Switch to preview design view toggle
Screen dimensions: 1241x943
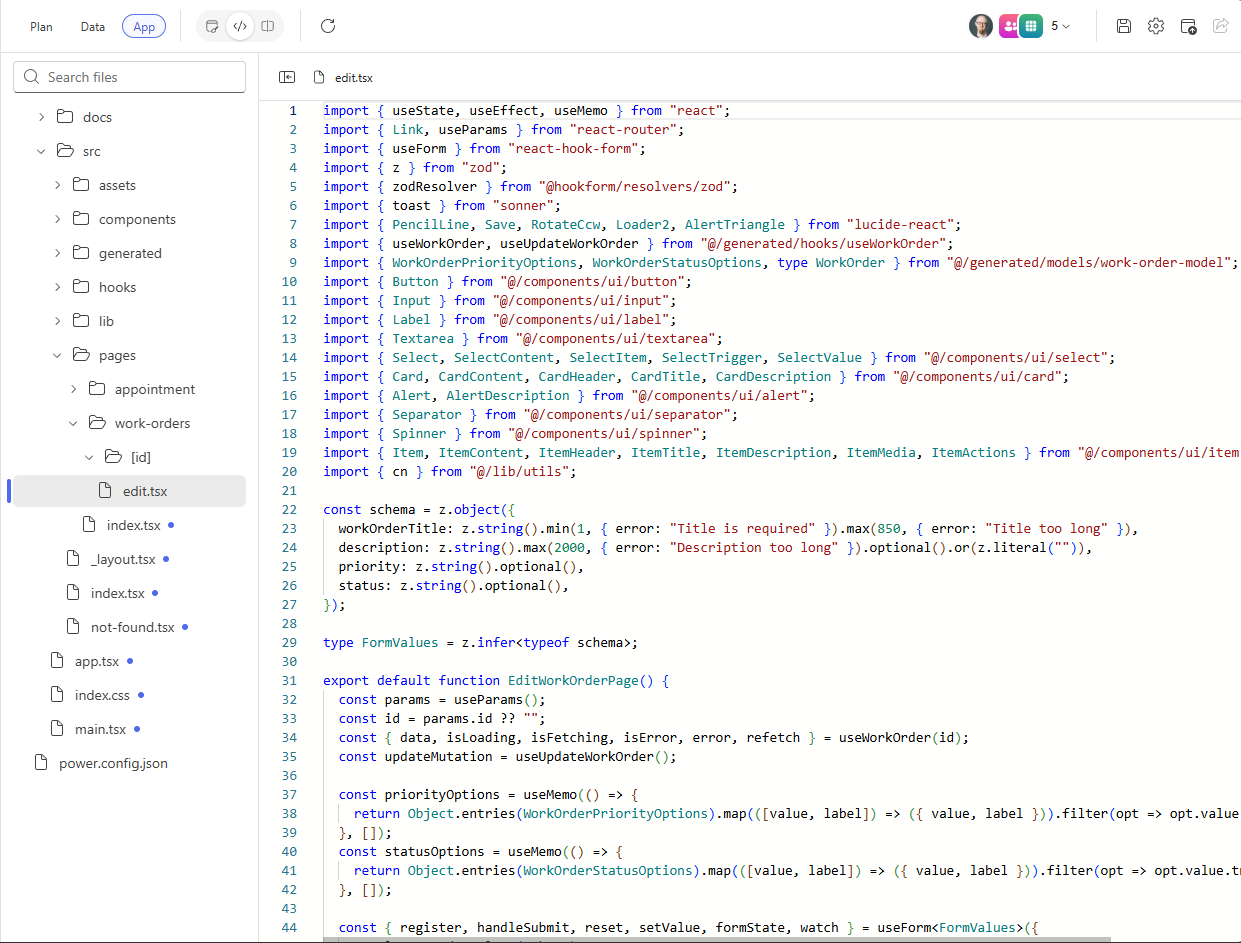[x=212, y=26]
